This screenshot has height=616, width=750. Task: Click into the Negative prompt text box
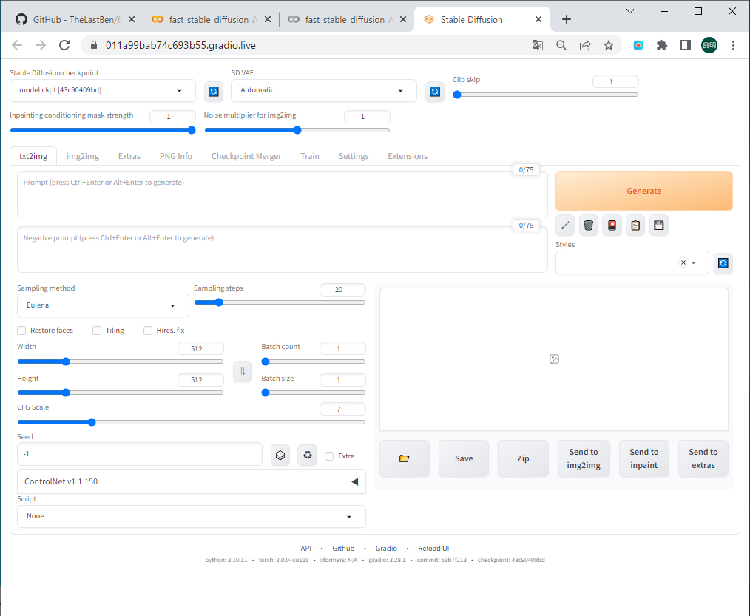pos(282,250)
